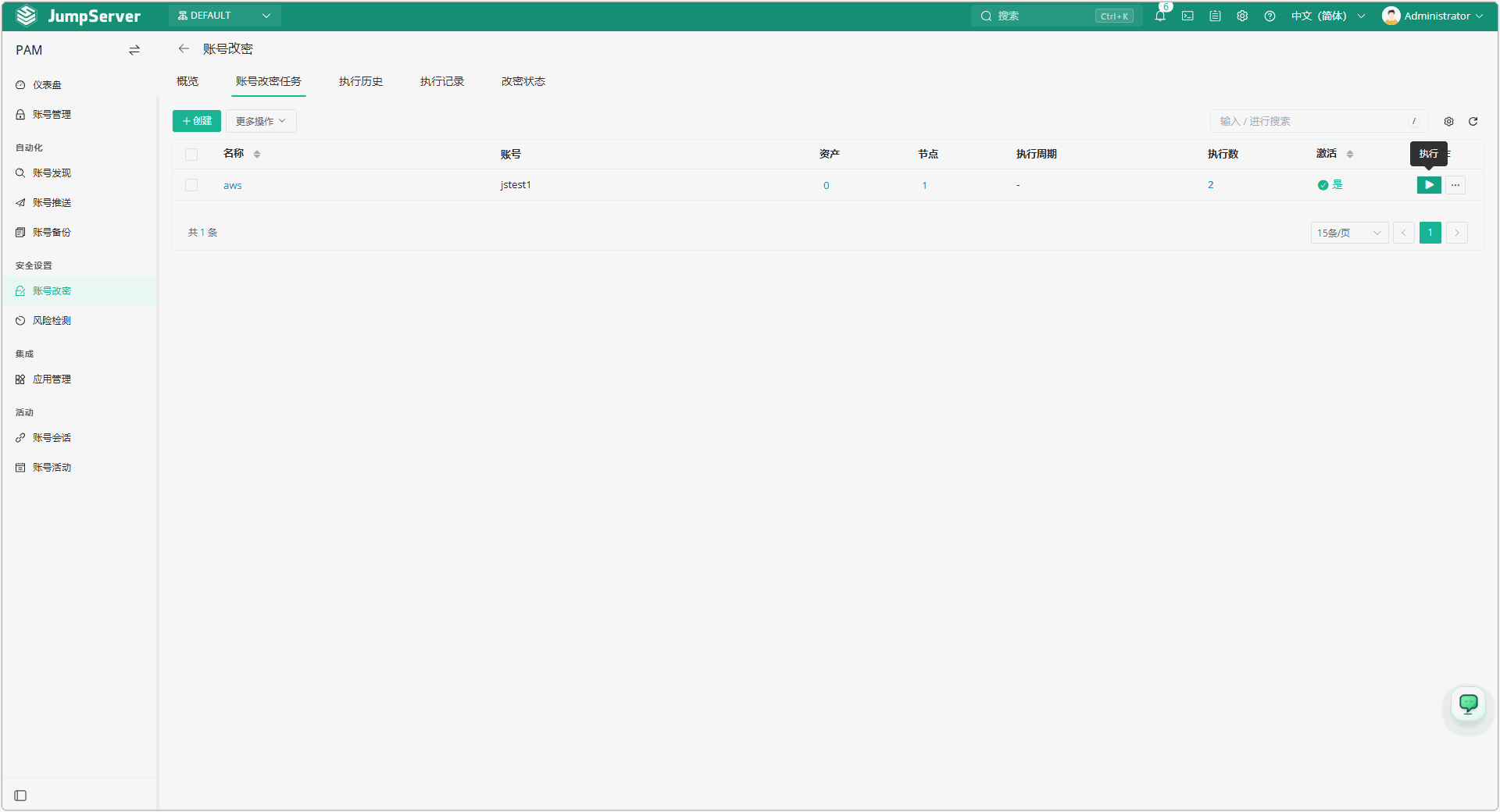Check the aws row checkbox
Image resolution: width=1500 pixels, height=812 pixels.
[x=191, y=185]
